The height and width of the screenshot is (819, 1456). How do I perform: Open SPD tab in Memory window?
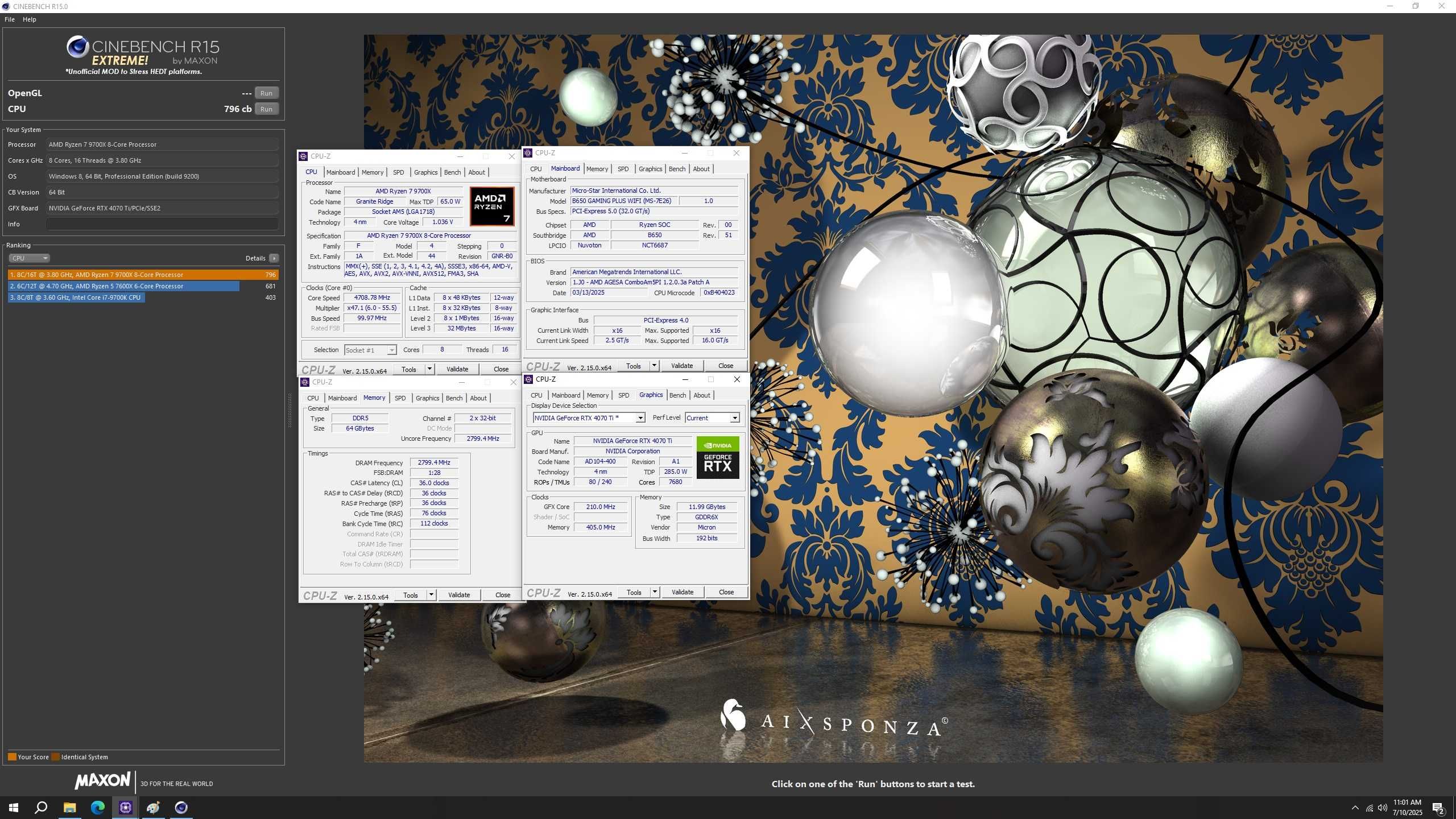pyautogui.click(x=400, y=398)
